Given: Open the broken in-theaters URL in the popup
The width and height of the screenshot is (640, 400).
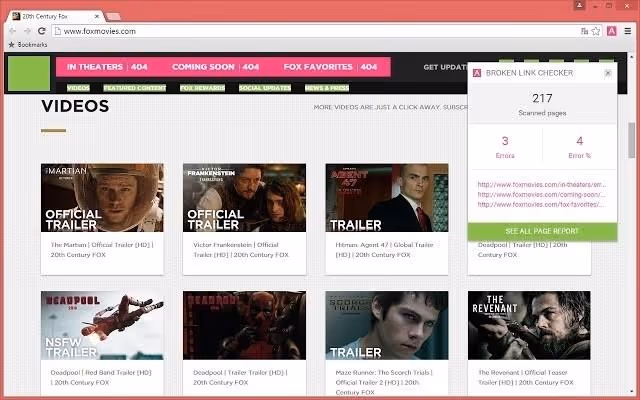Looking at the screenshot, I should point(542,184).
